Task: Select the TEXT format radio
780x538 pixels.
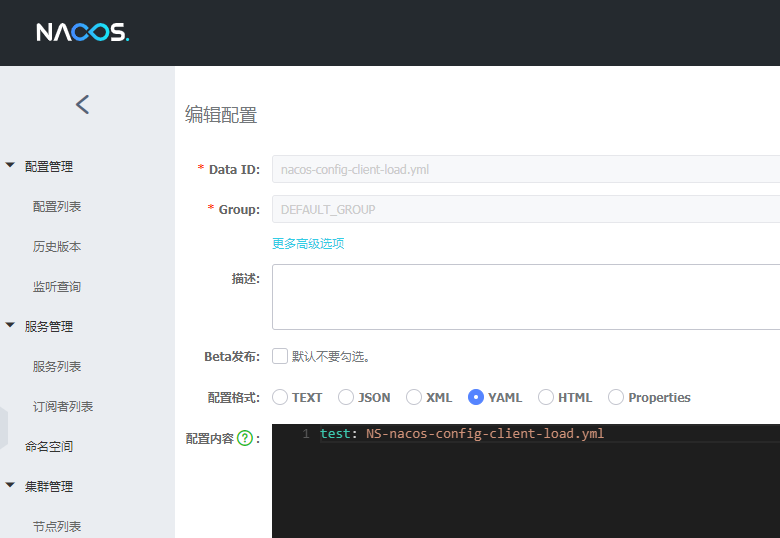Action: (280, 397)
